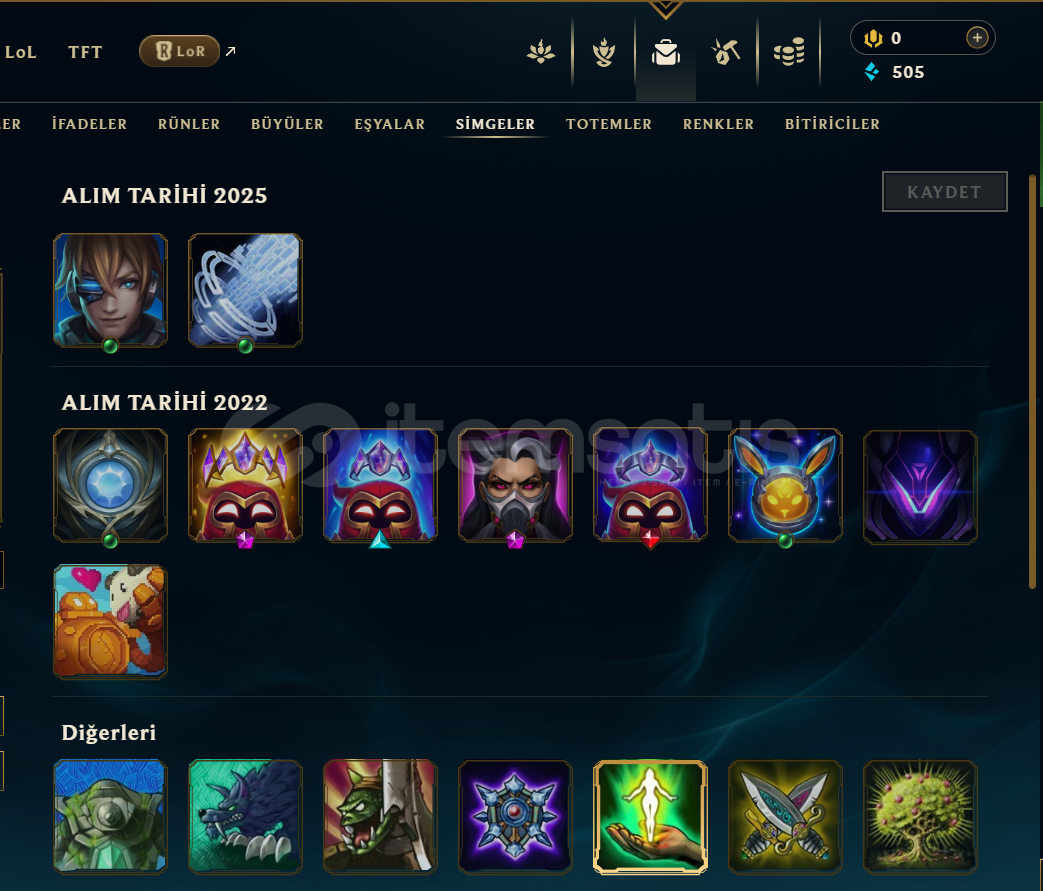1043x891 pixels.
Task: Choose the golden bunny helmet icon
Action: 785,485
